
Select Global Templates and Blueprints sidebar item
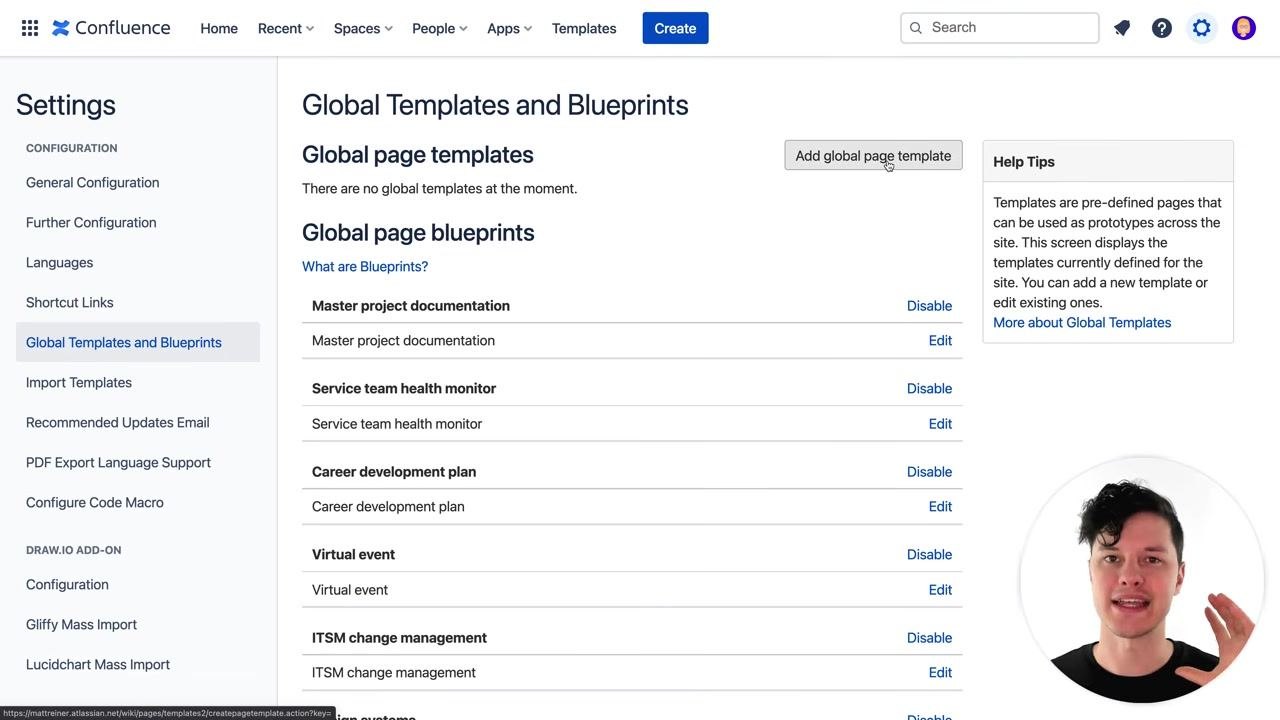click(x=138, y=342)
